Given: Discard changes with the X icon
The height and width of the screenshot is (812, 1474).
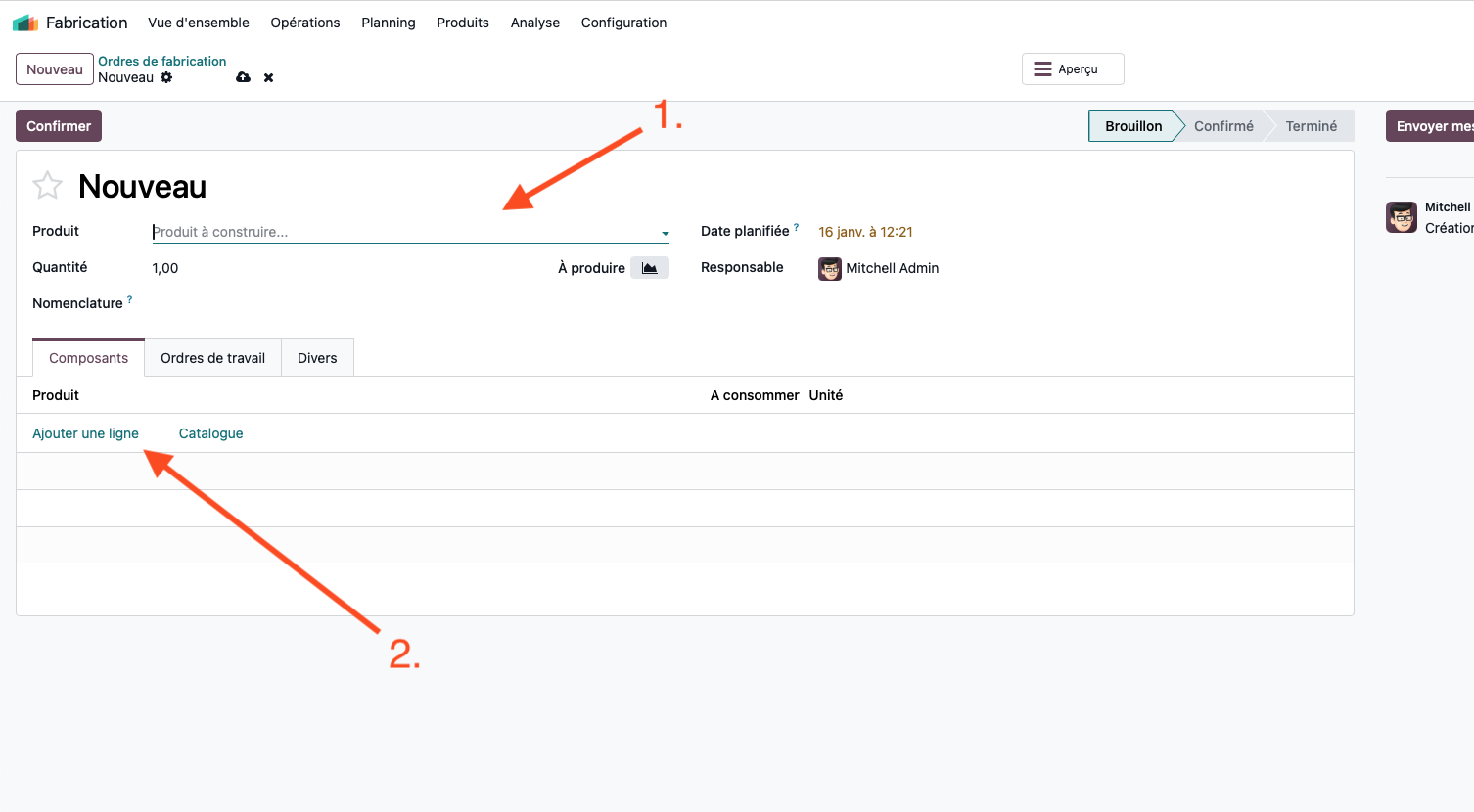Looking at the screenshot, I should click(268, 77).
